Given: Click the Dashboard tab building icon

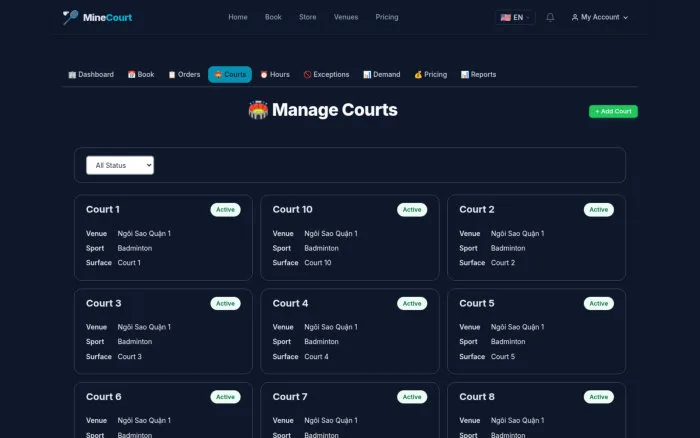Looking at the screenshot, I should (72, 75).
